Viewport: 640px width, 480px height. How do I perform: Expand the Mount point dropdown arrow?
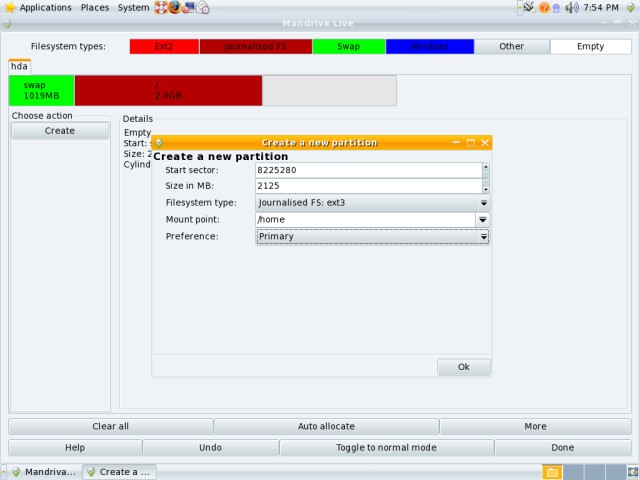point(482,220)
